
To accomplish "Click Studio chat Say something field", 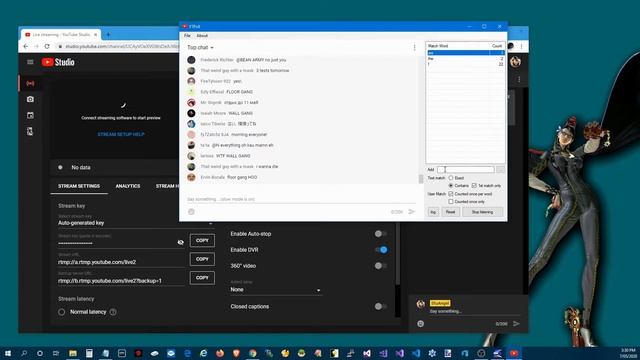I will click(x=475, y=311).
